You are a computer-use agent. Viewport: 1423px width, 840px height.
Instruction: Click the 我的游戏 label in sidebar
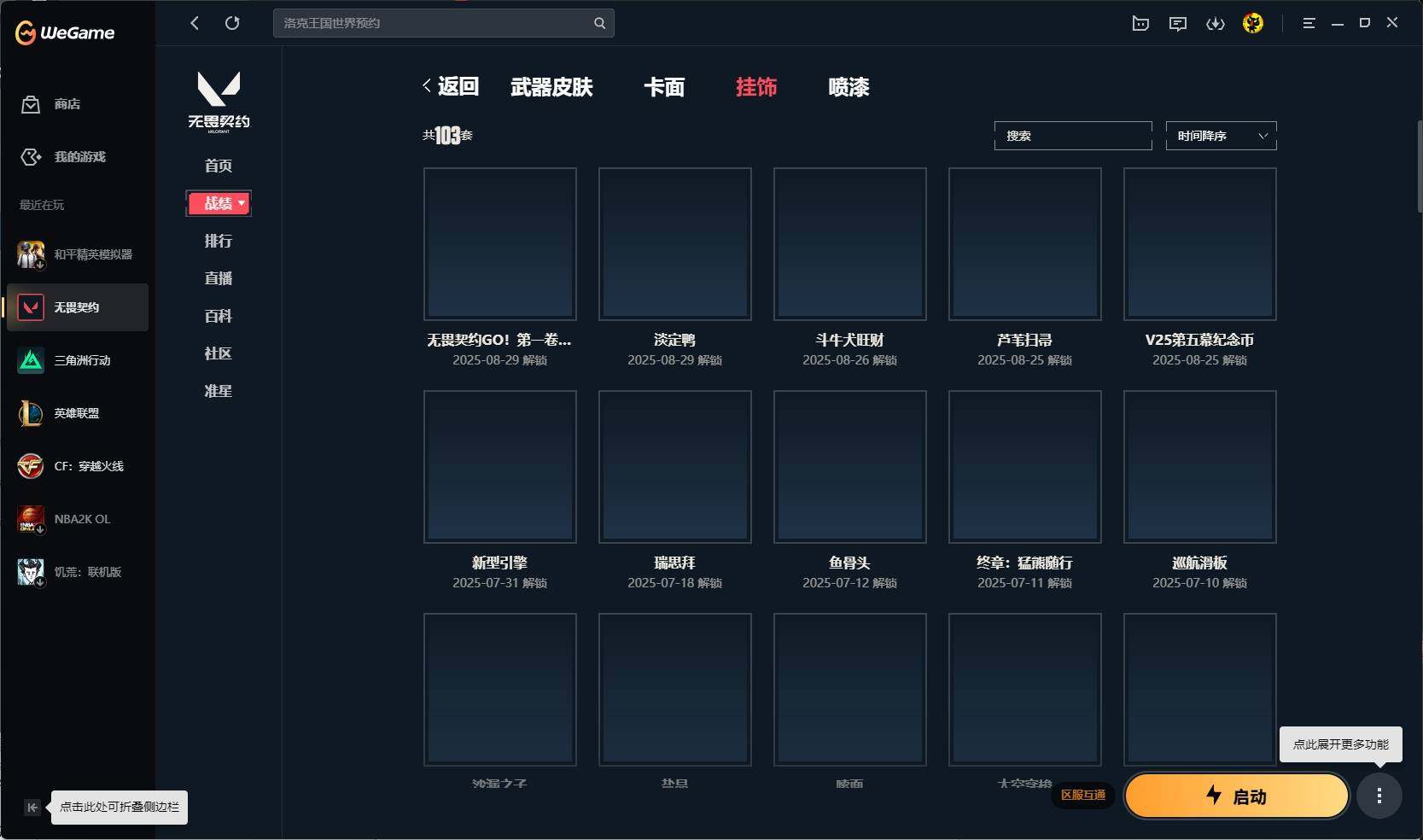coord(80,157)
